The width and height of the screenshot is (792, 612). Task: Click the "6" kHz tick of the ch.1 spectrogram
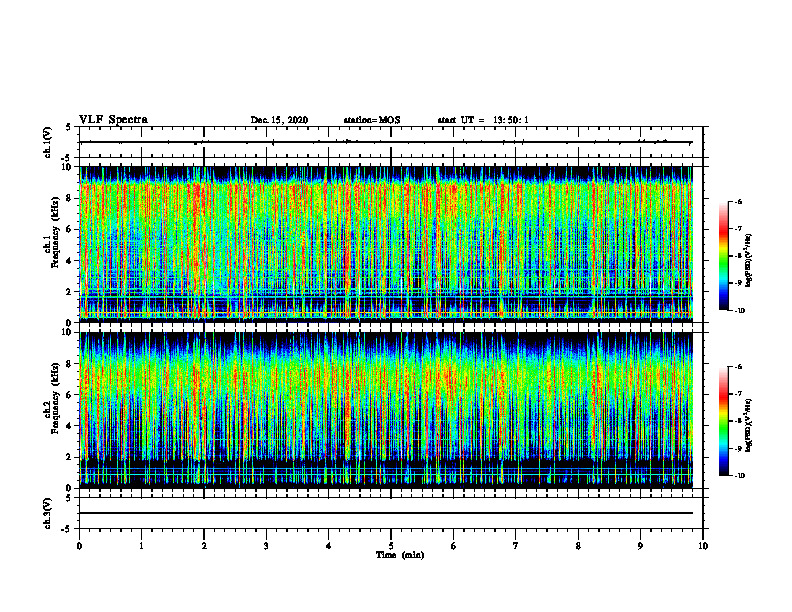(x=70, y=229)
